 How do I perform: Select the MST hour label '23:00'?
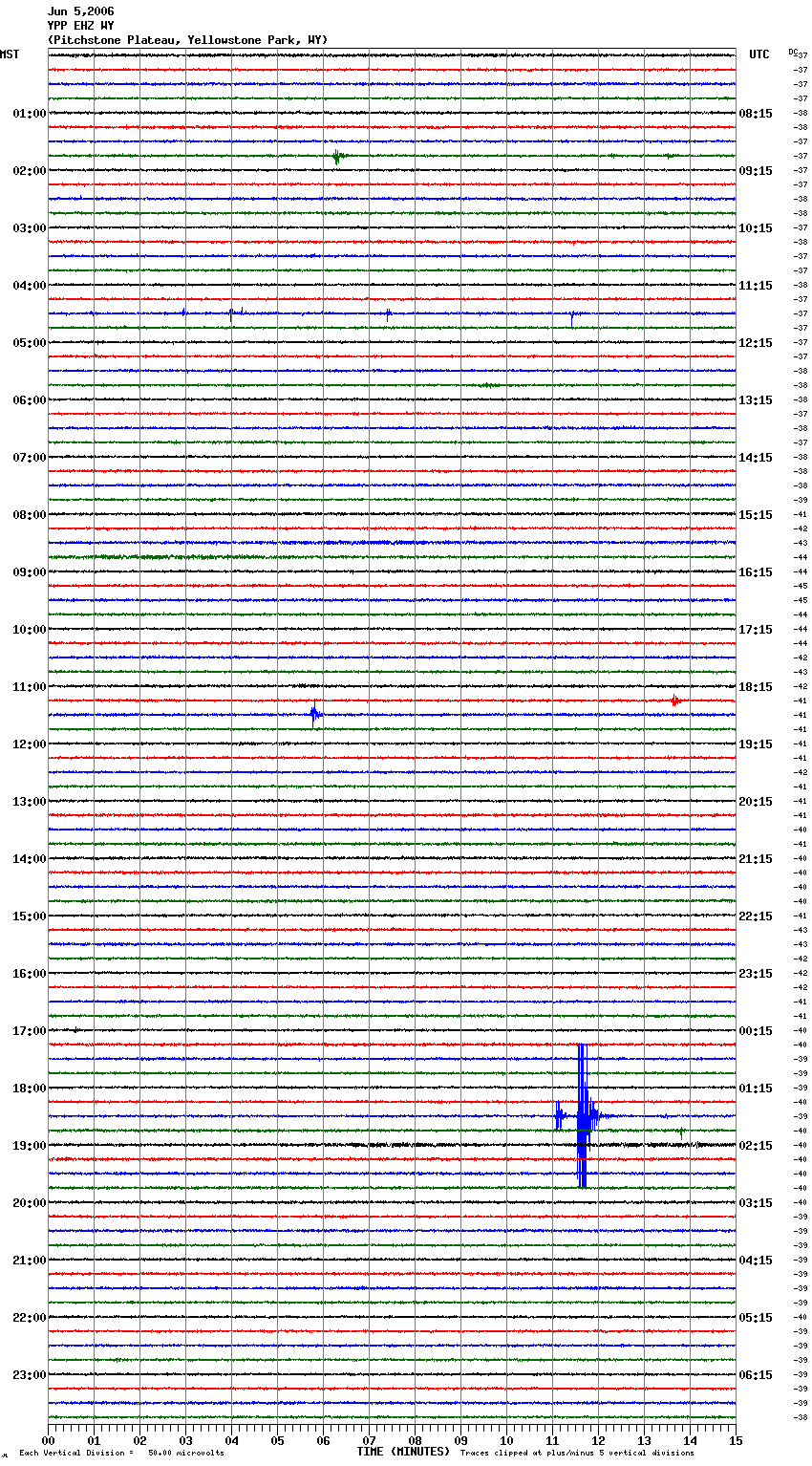click(30, 1375)
